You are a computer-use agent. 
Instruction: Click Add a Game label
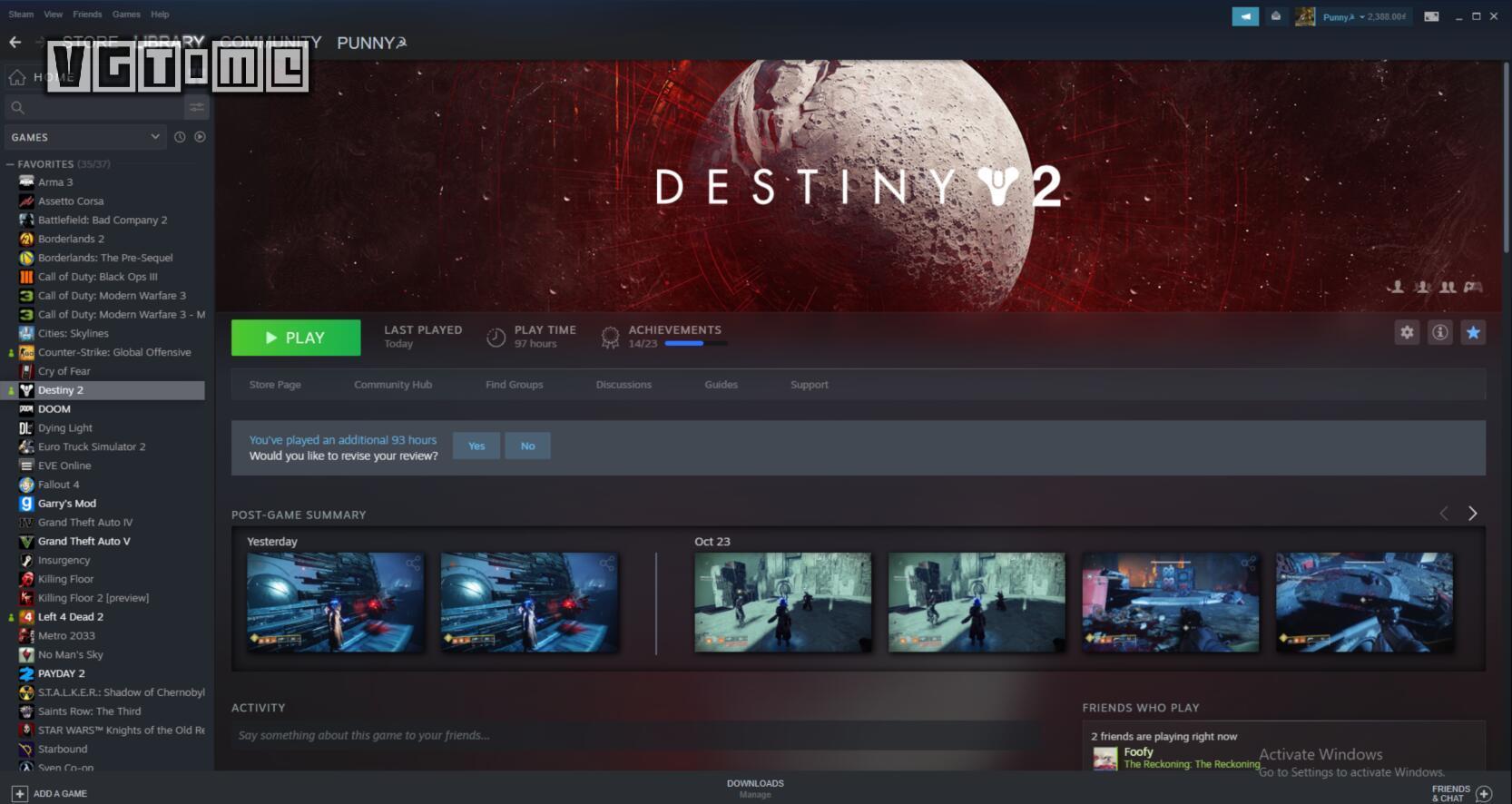(60, 793)
